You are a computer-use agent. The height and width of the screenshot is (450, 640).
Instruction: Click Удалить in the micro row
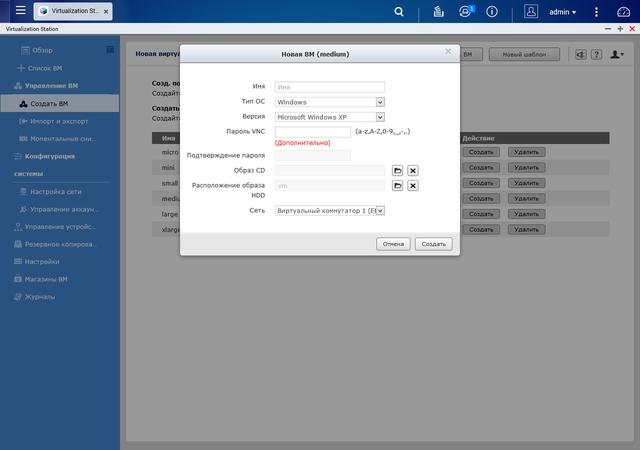pyautogui.click(x=527, y=152)
